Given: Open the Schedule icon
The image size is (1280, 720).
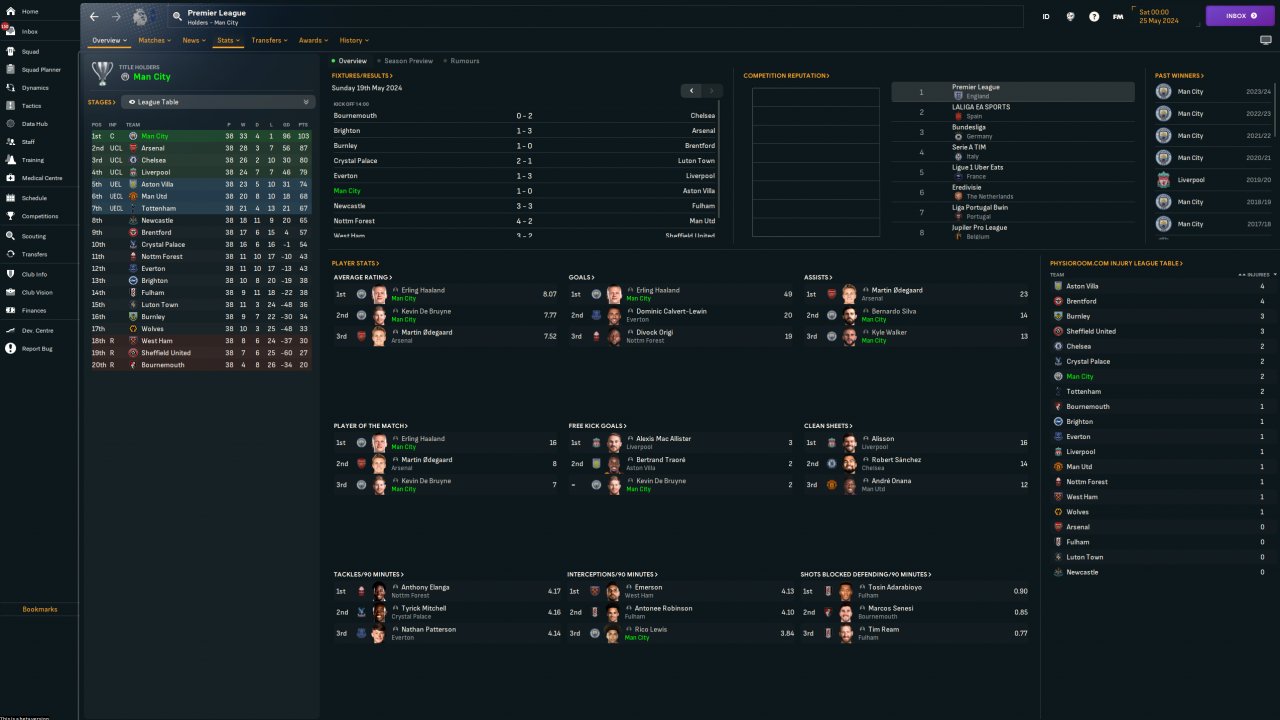Looking at the screenshot, I should point(10,197).
